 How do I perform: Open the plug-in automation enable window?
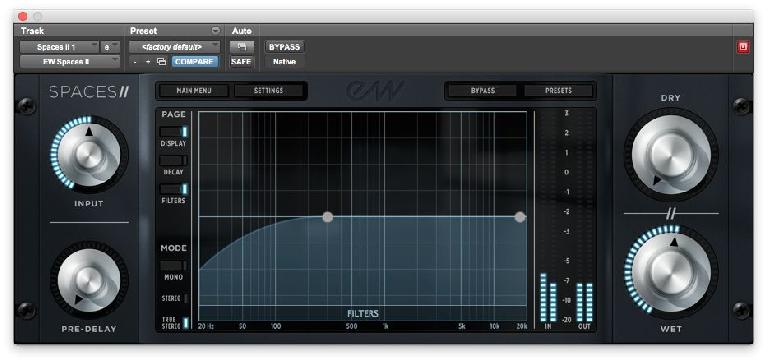[242, 47]
